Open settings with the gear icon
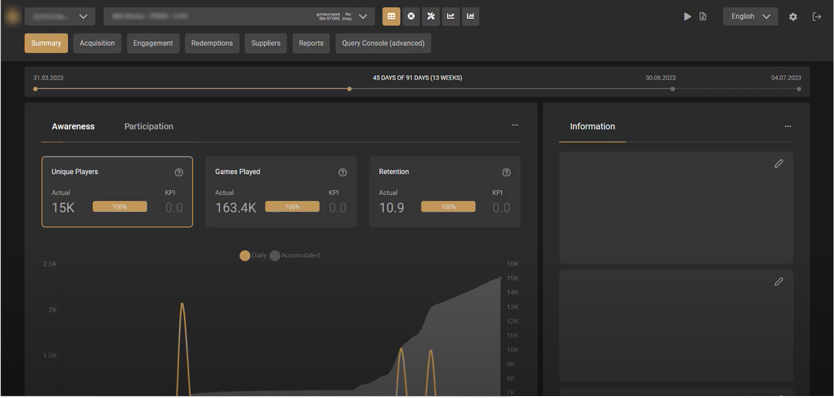834x398 pixels. point(793,16)
